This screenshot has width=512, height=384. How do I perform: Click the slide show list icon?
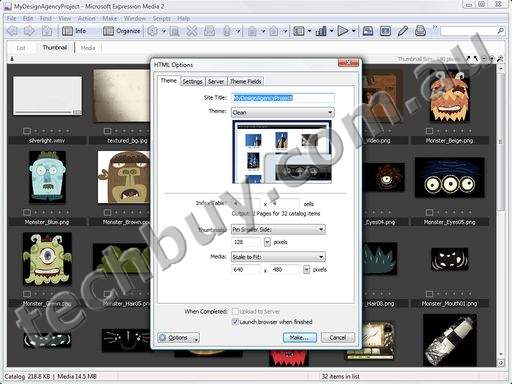point(299,31)
